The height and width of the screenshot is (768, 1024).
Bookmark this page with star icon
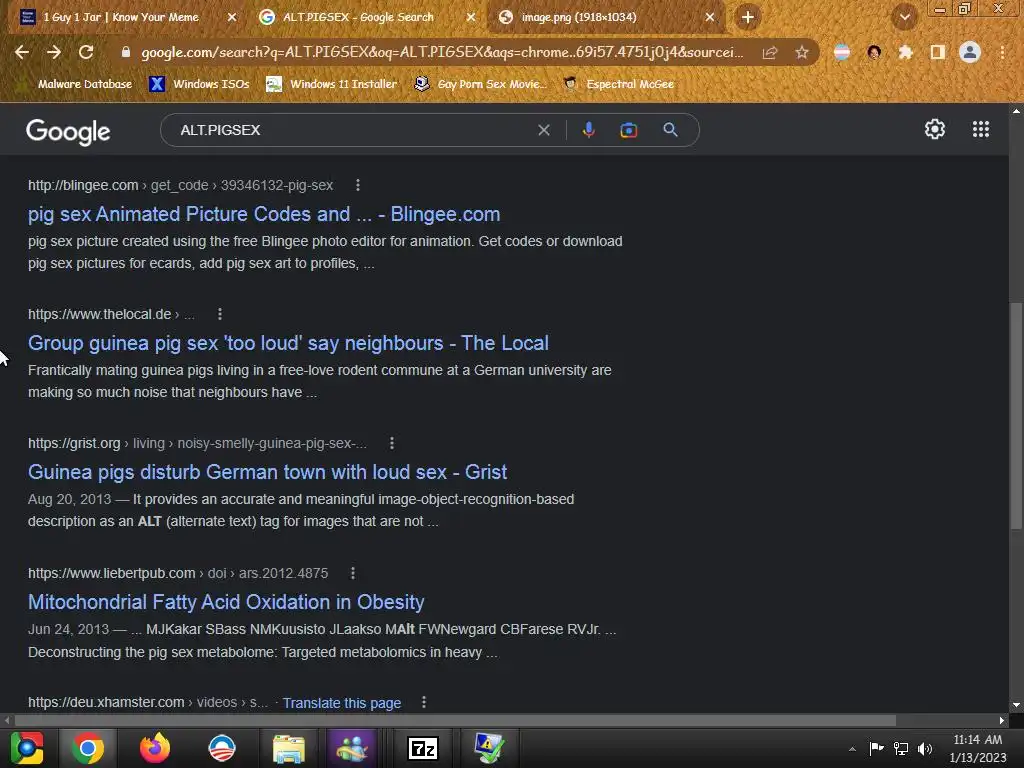[802, 52]
